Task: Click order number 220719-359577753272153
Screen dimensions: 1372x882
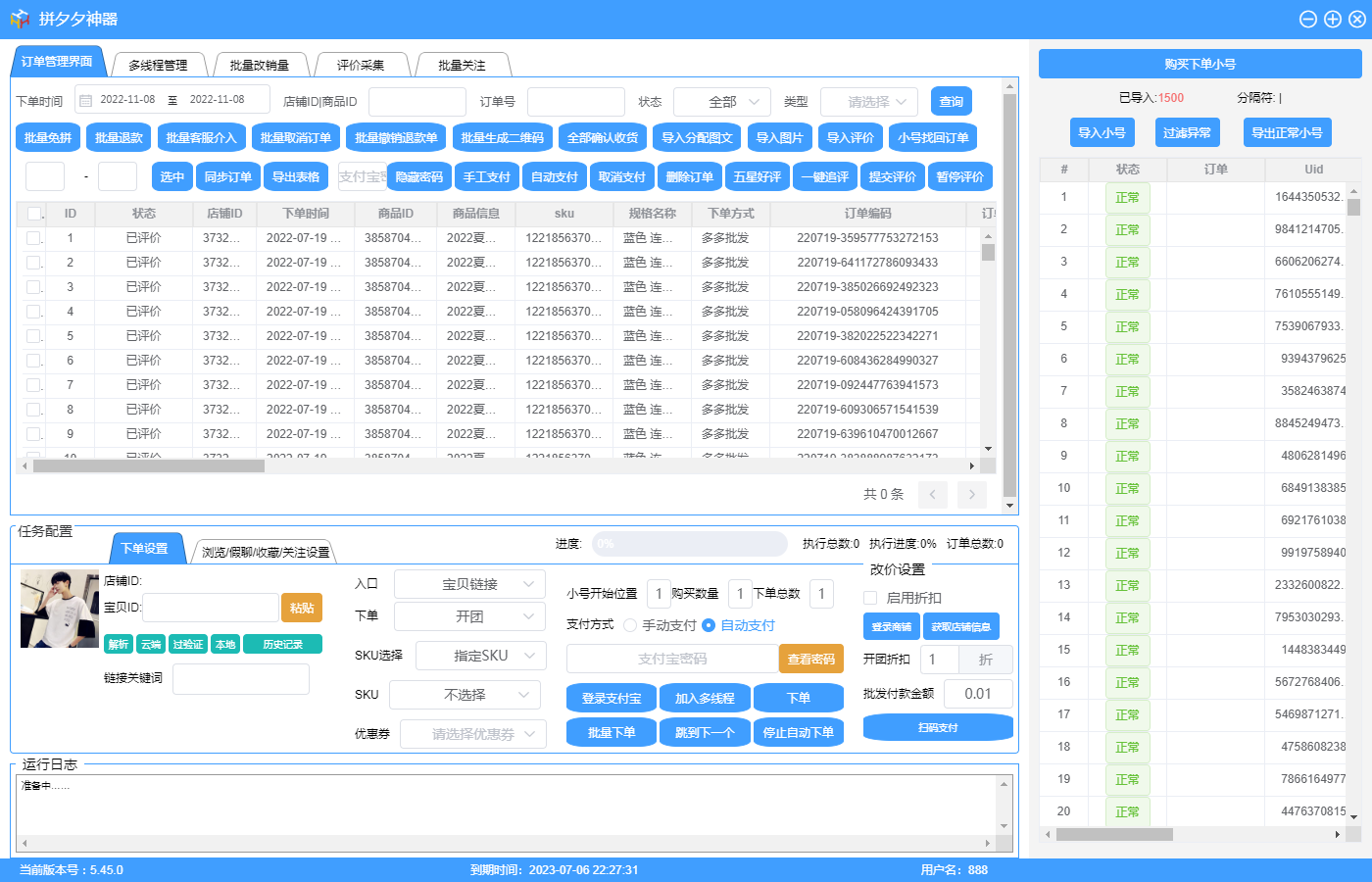Action: click(867, 238)
